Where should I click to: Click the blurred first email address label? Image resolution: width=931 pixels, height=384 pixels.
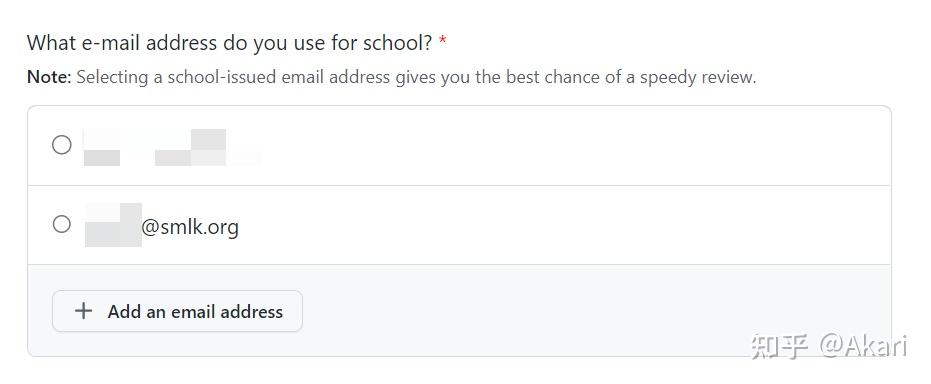pyautogui.click(x=172, y=147)
